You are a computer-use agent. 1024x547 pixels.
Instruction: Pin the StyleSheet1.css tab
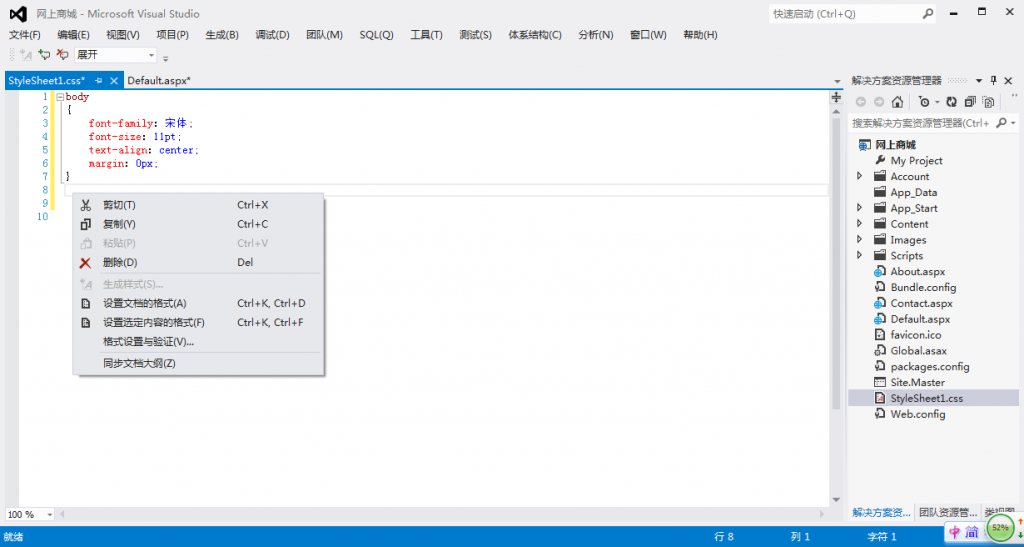(99, 81)
